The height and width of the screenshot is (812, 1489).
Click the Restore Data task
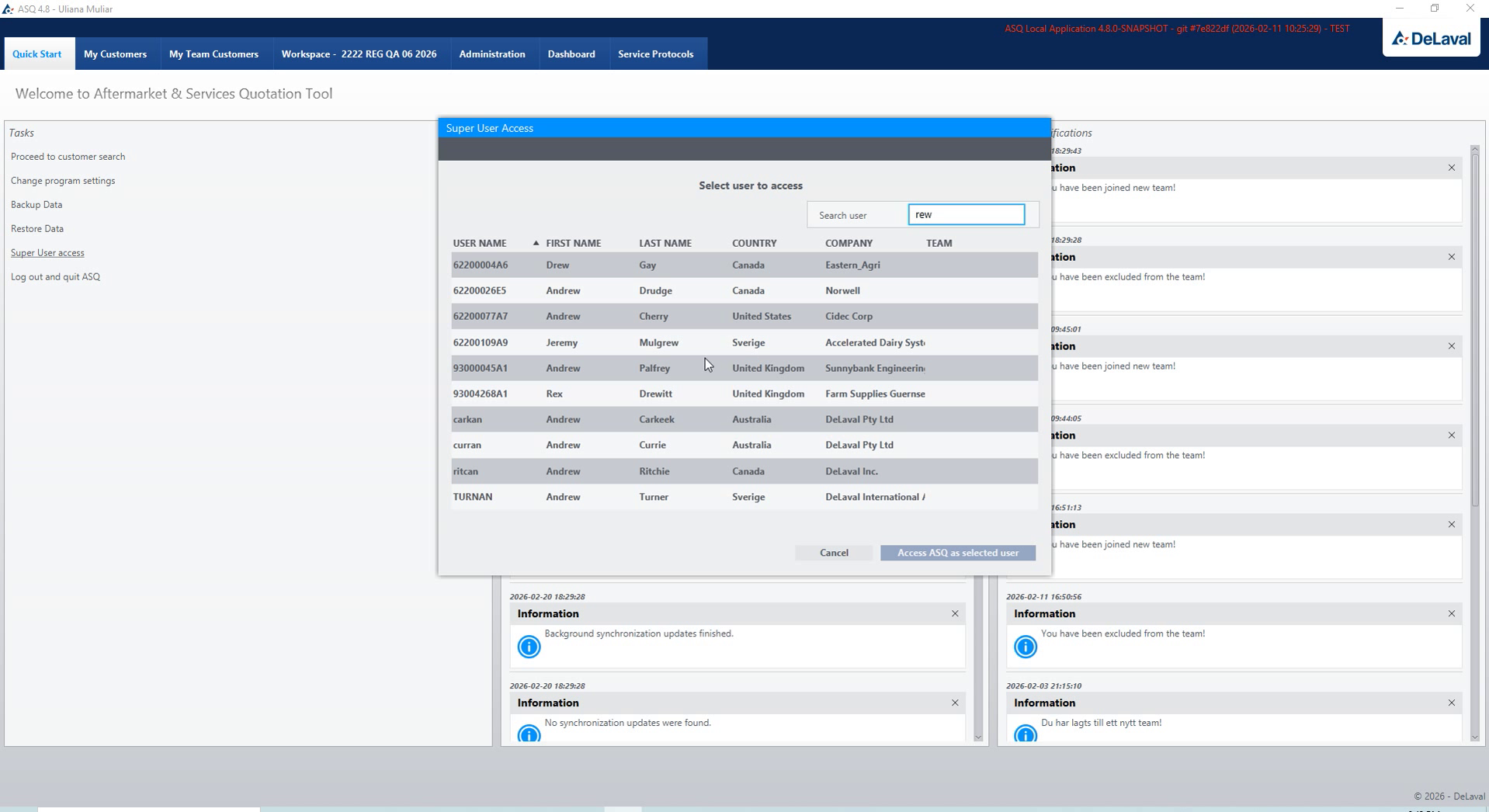[x=37, y=229]
